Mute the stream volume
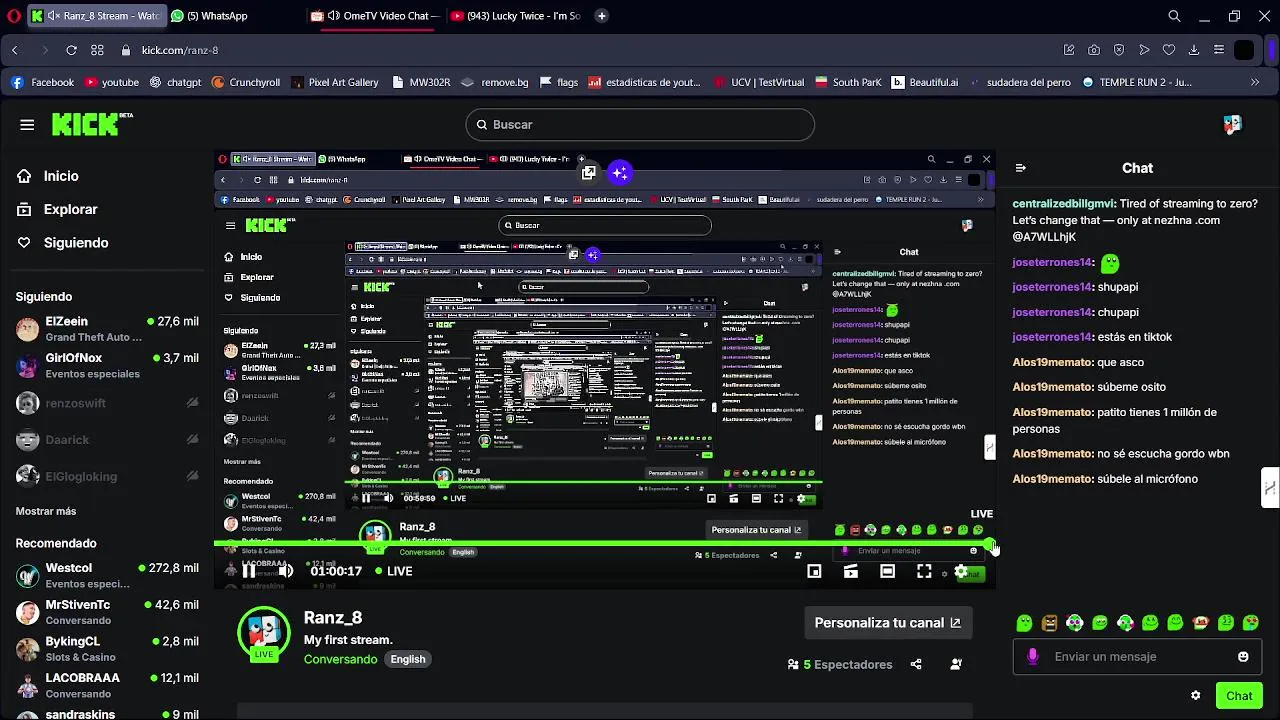Screen dimensions: 1280x720 (286, 571)
